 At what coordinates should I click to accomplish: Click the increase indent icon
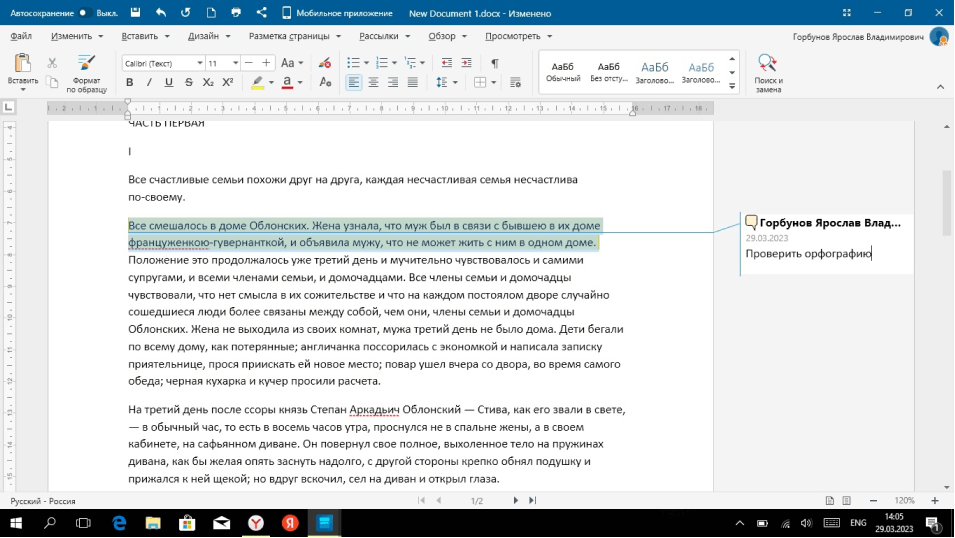pyautogui.click(x=467, y=63)
